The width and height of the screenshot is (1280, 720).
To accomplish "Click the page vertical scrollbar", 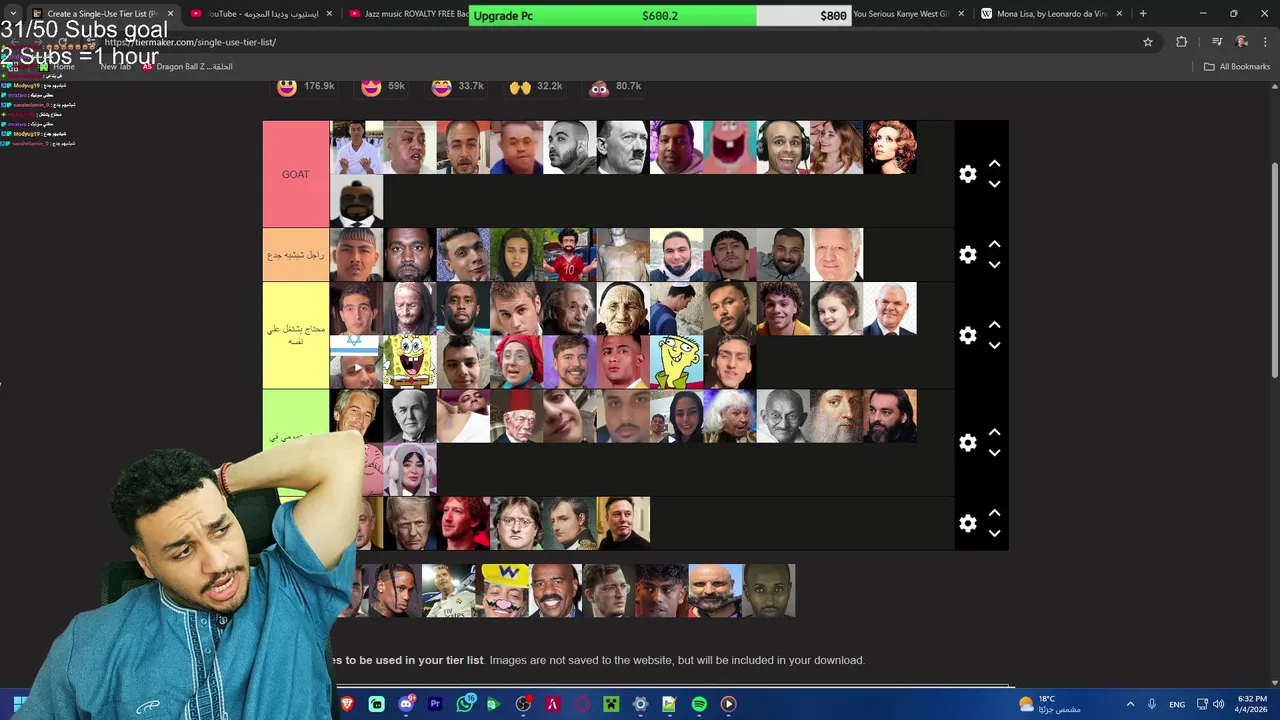I will point(1274,270).
